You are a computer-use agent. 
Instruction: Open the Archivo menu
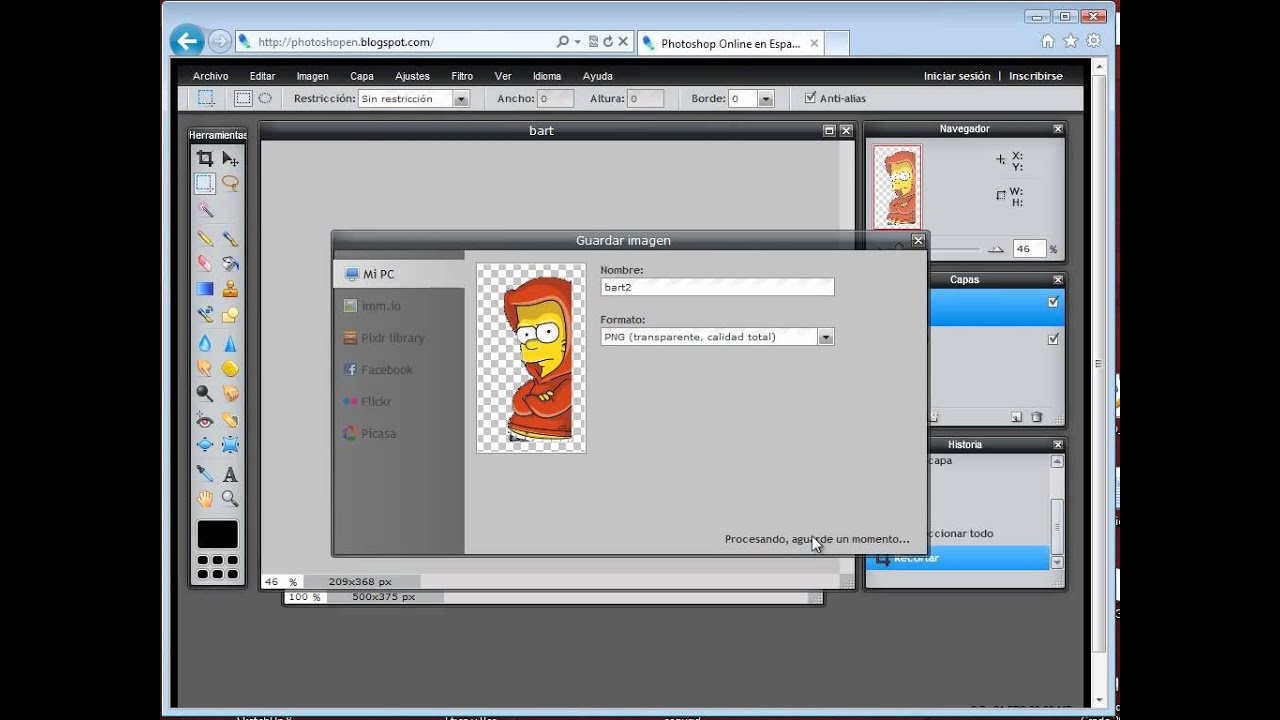[x=210, y=76]
